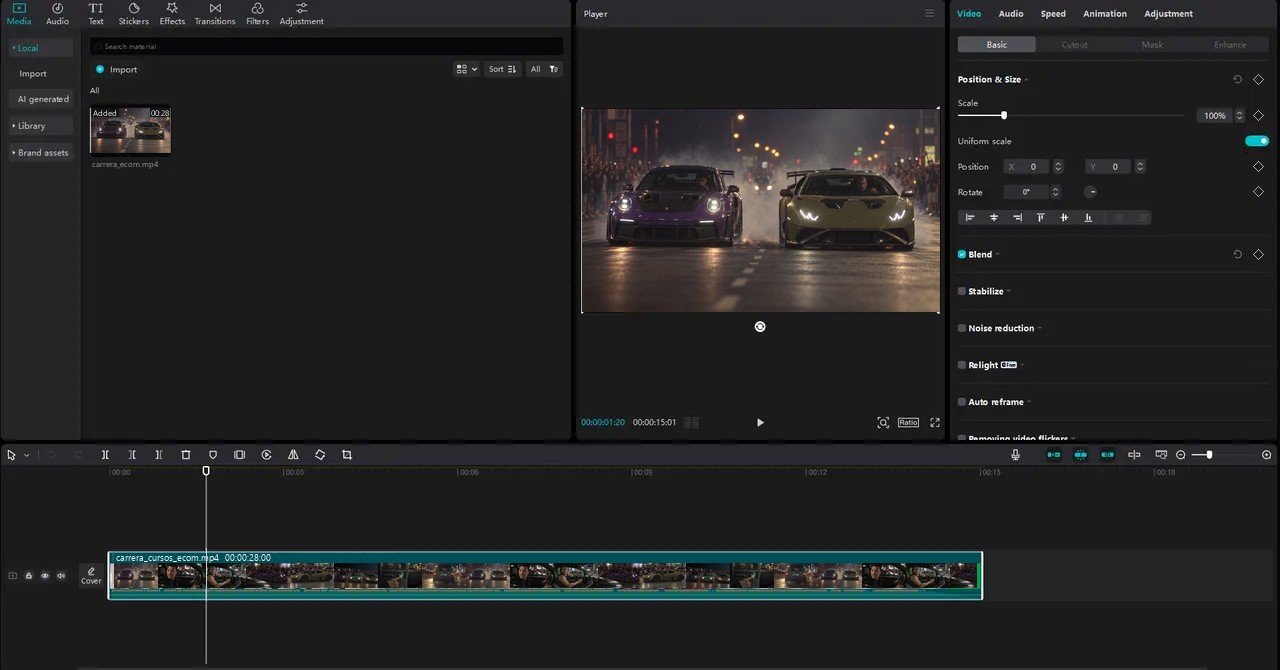
Task: Mute the video track audio
Action: click(61, 576)
